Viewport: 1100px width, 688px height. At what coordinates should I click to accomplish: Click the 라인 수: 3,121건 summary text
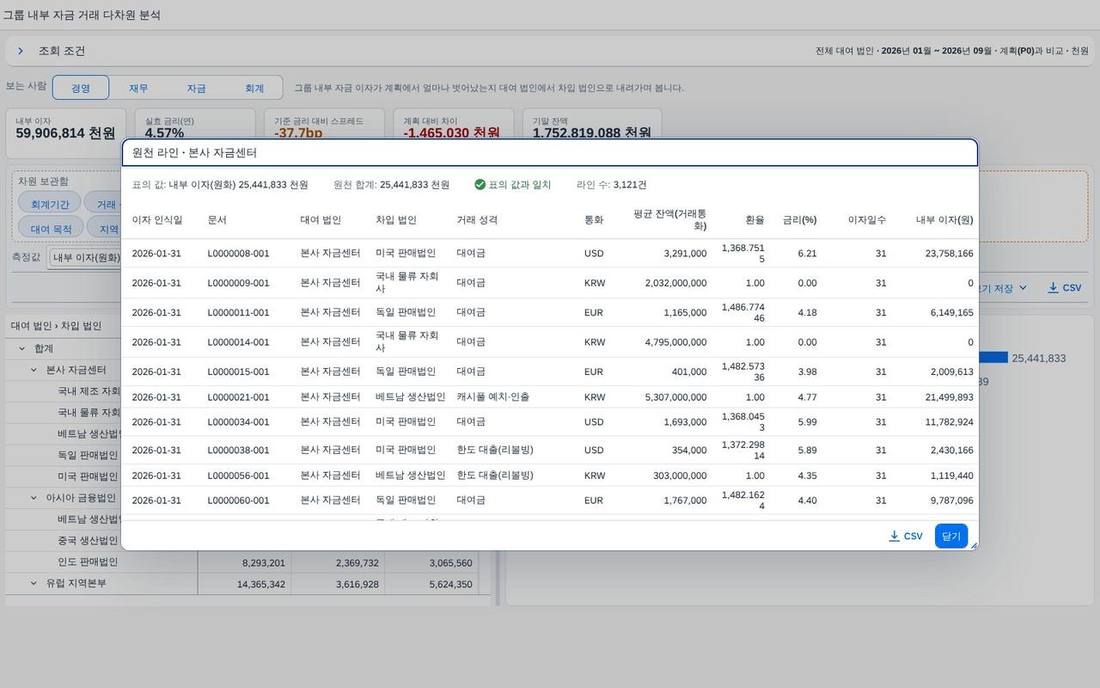pos(611,184)
